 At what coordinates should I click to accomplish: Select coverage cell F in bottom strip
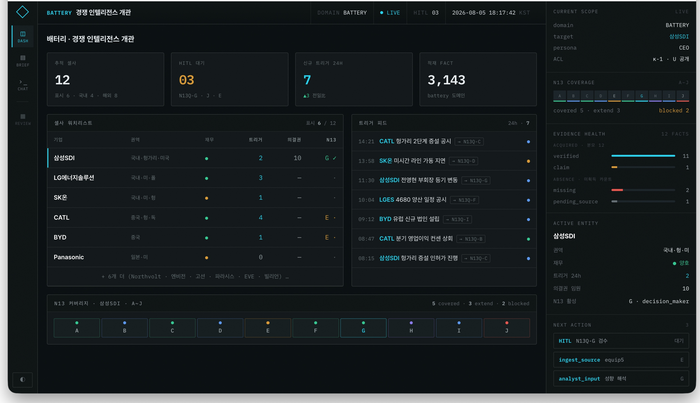[x=316, y=328]
